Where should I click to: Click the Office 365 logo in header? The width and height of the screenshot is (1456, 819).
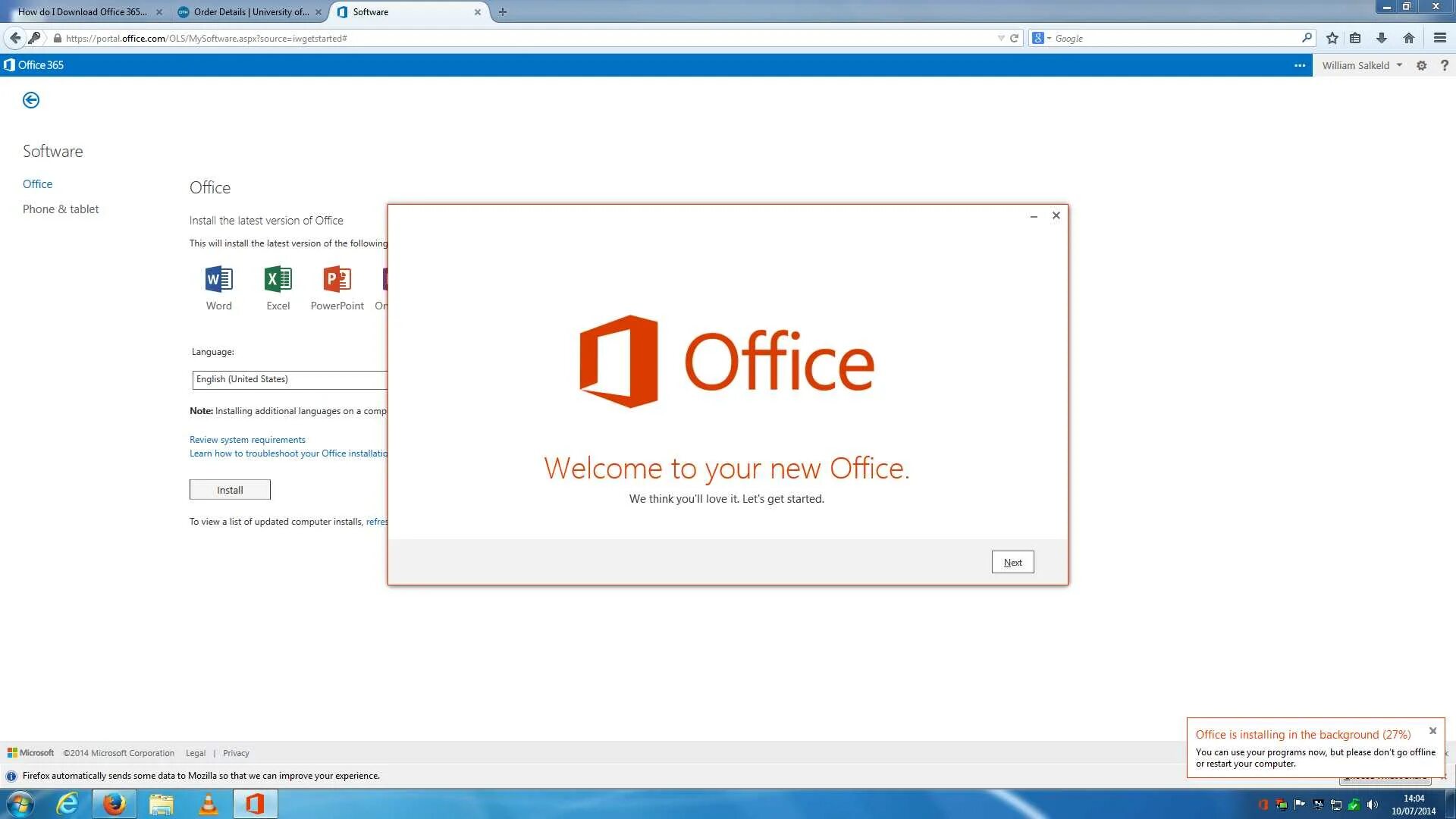point(33,65)
